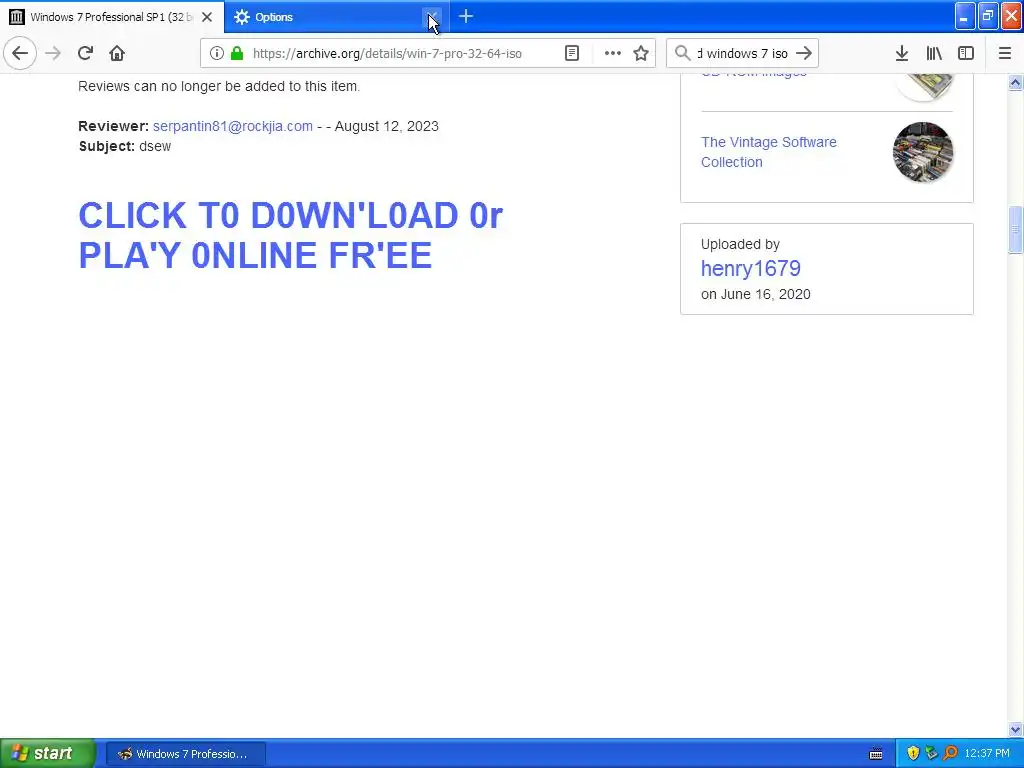Toggle reader view in the address bar

[572, 53]
